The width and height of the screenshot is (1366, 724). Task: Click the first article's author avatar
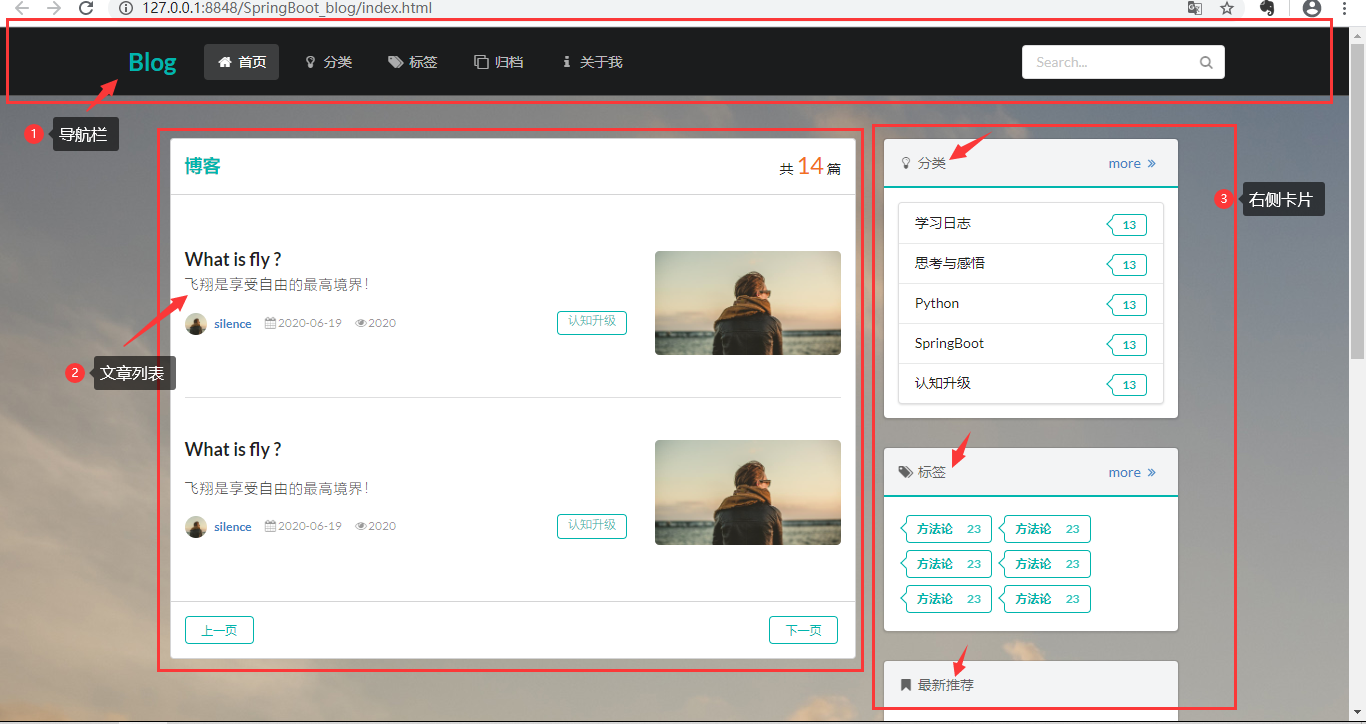pos(196,324)
